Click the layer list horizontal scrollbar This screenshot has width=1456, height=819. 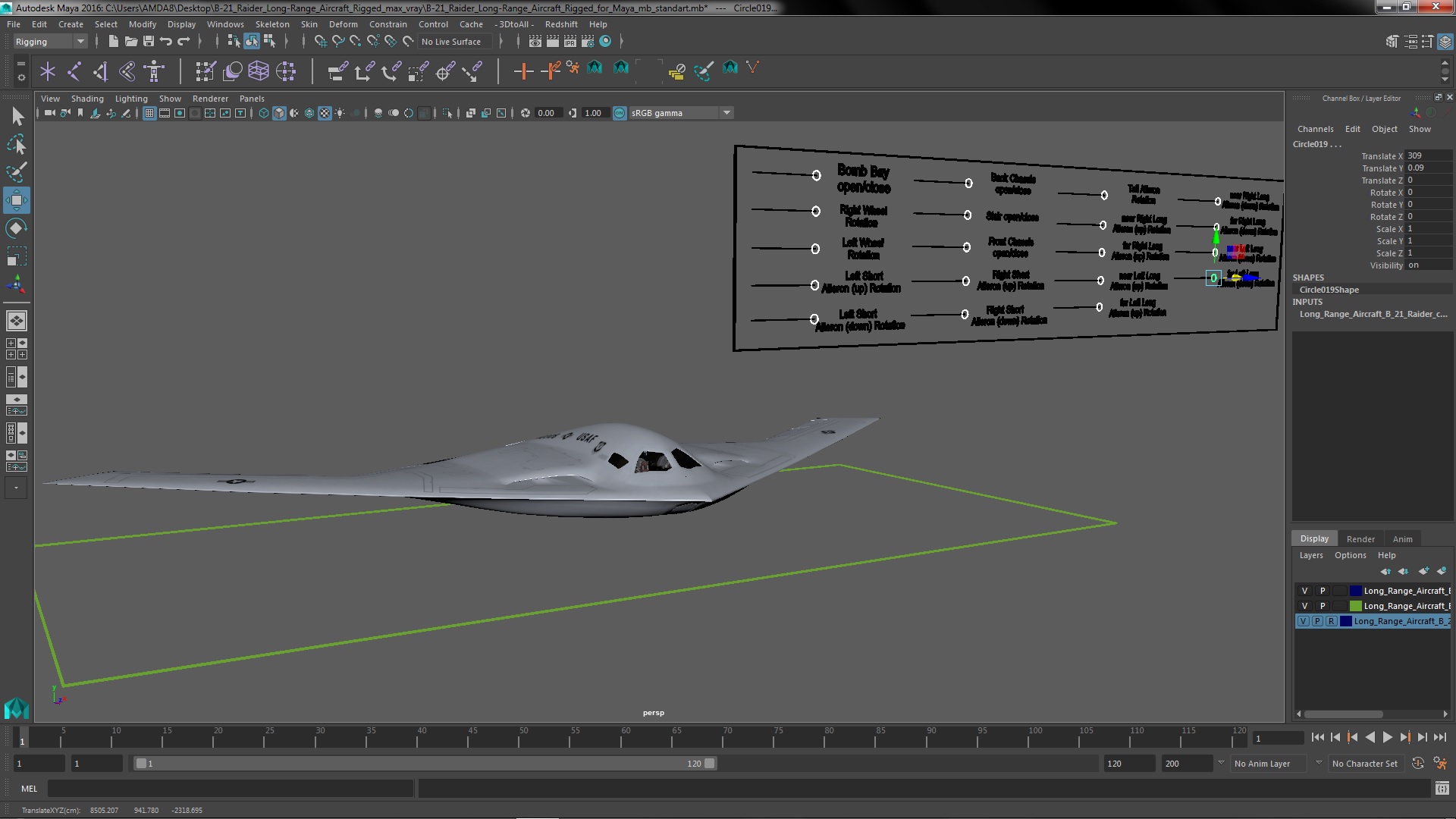(1343, 714)
